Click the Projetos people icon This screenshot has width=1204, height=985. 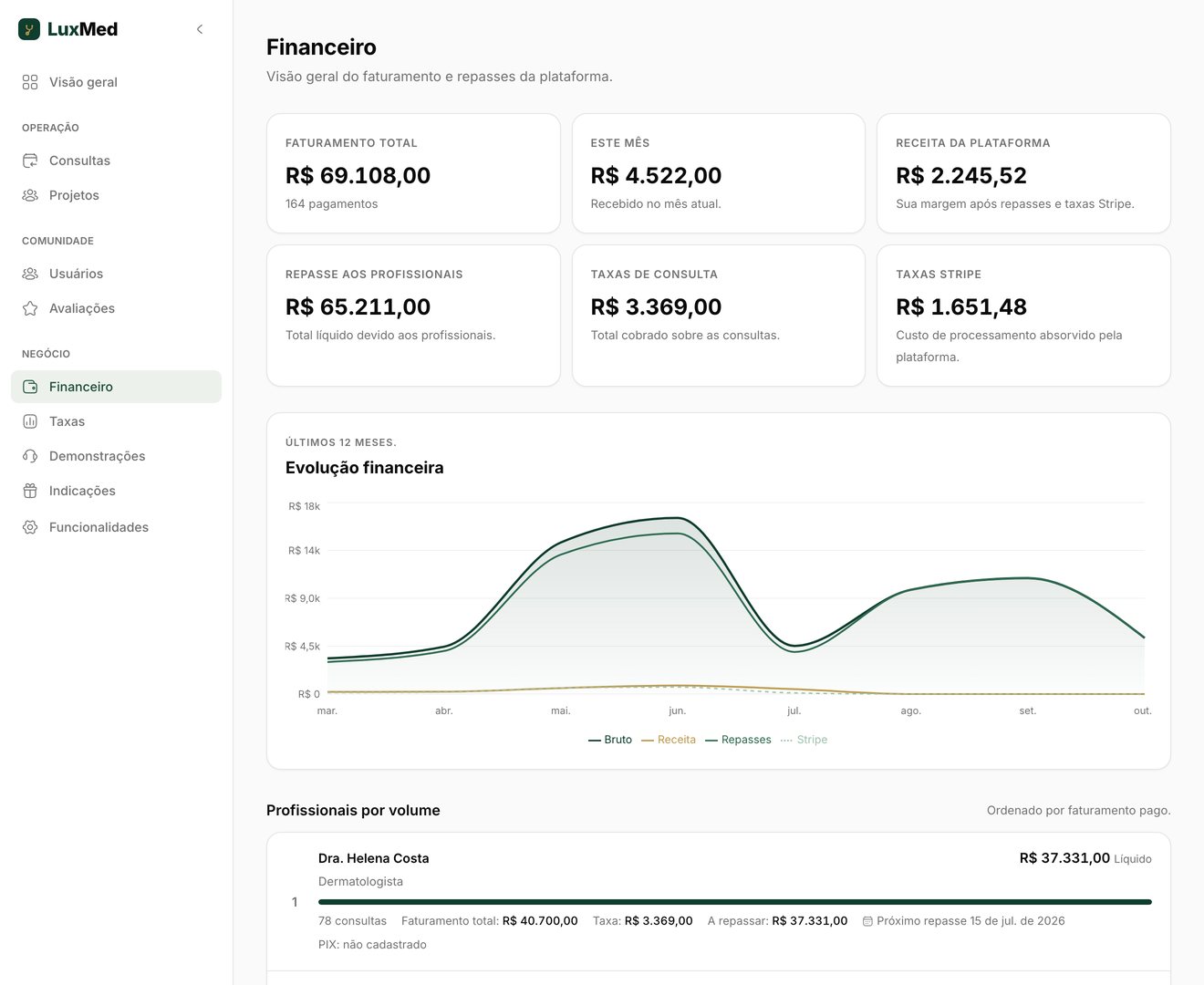click(x=30, y=195)
